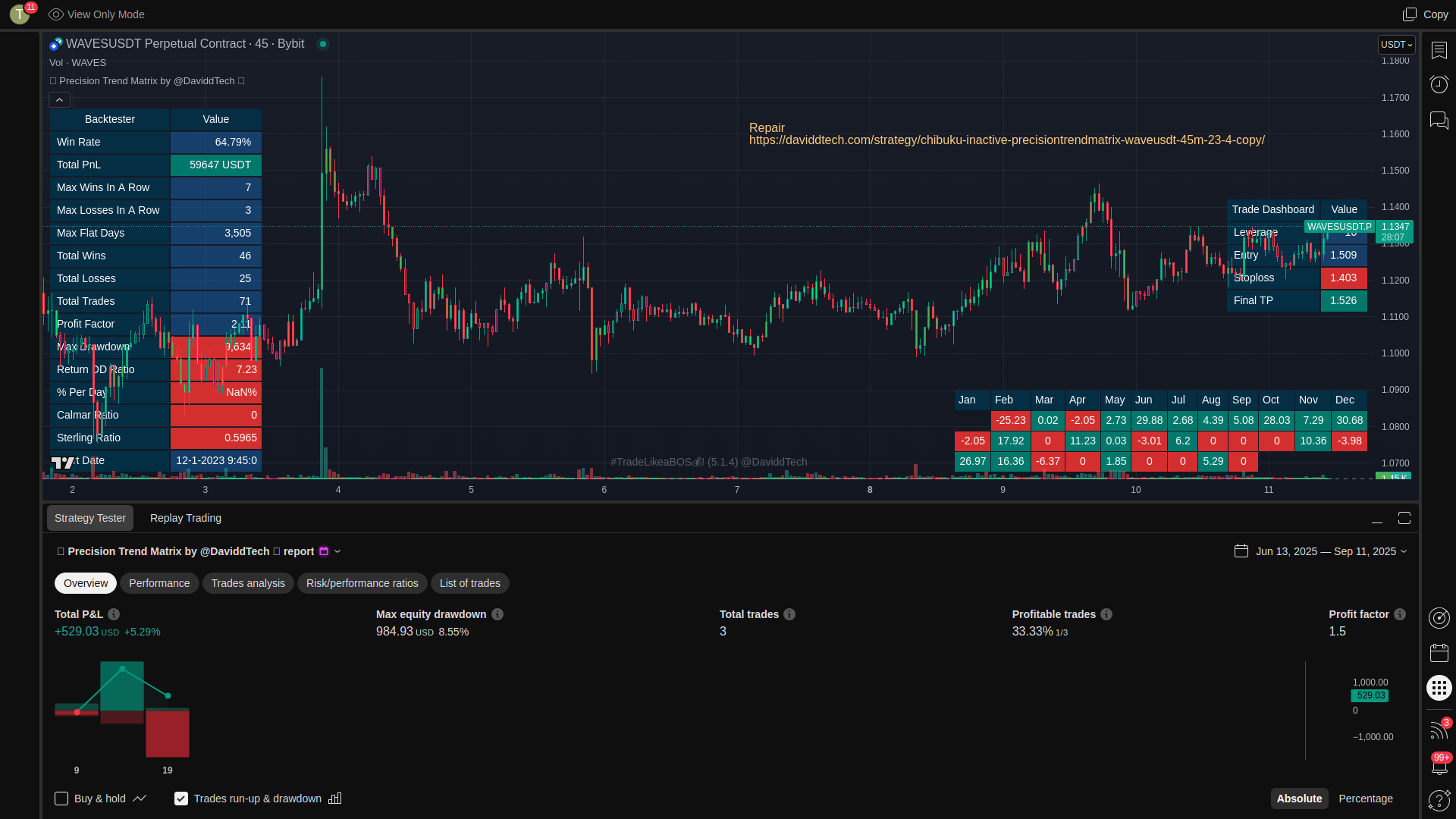The image size is (1456, 819).
Task: Click the View Only Mode eye icon
Action: pyautogui.click(x=55, y=14)
